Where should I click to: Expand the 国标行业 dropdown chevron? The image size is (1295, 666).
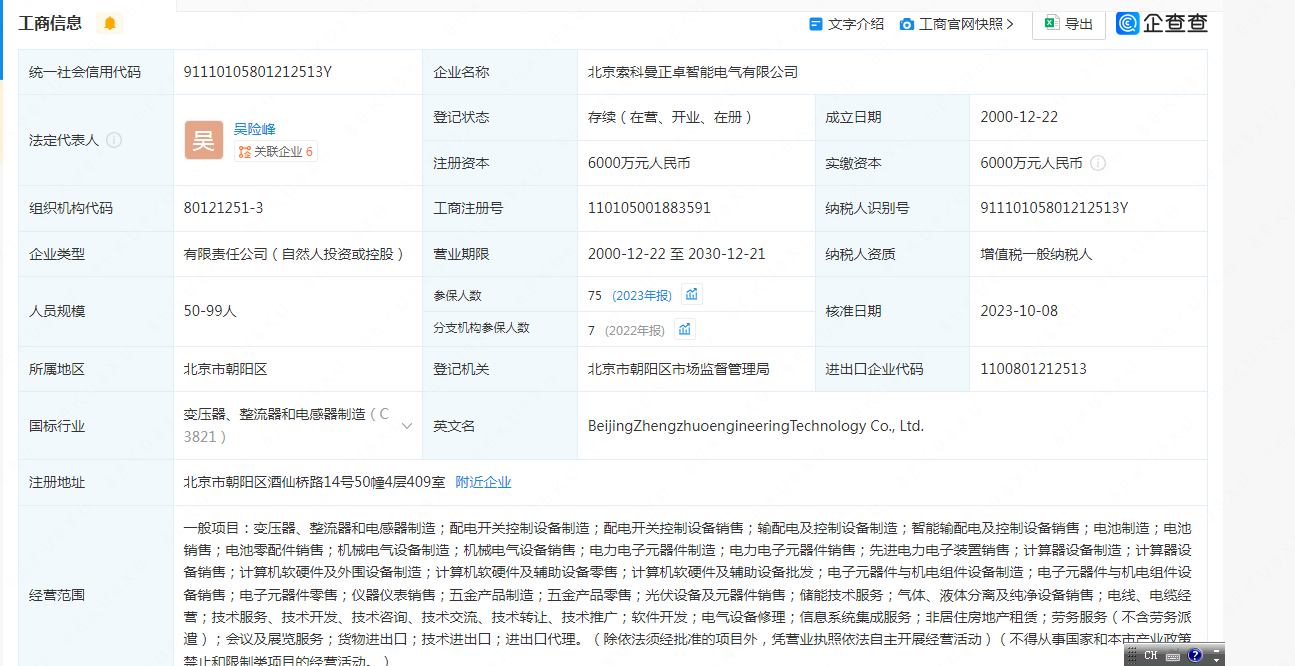(407, 426)
